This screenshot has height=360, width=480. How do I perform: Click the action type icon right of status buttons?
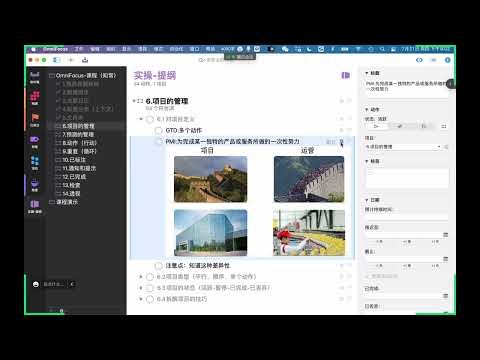pyautogui.click(x=444, y=126)
